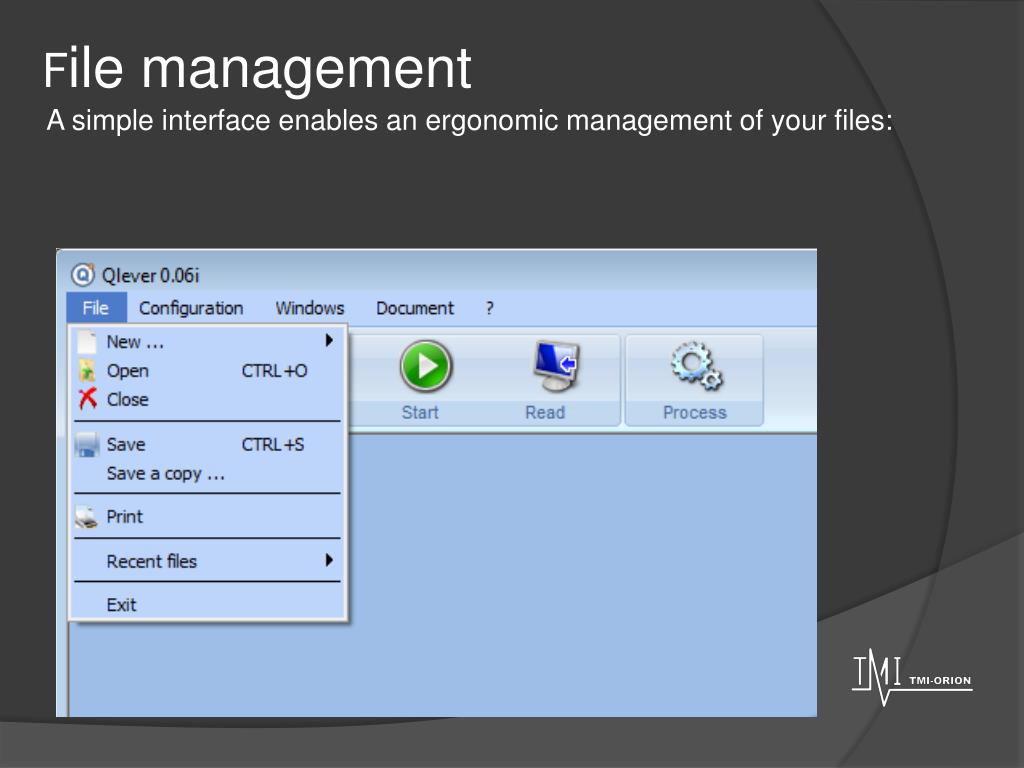Click the printer icon beside Print
This screenshot has width=1024, height=768.
(x=86, y=517)
